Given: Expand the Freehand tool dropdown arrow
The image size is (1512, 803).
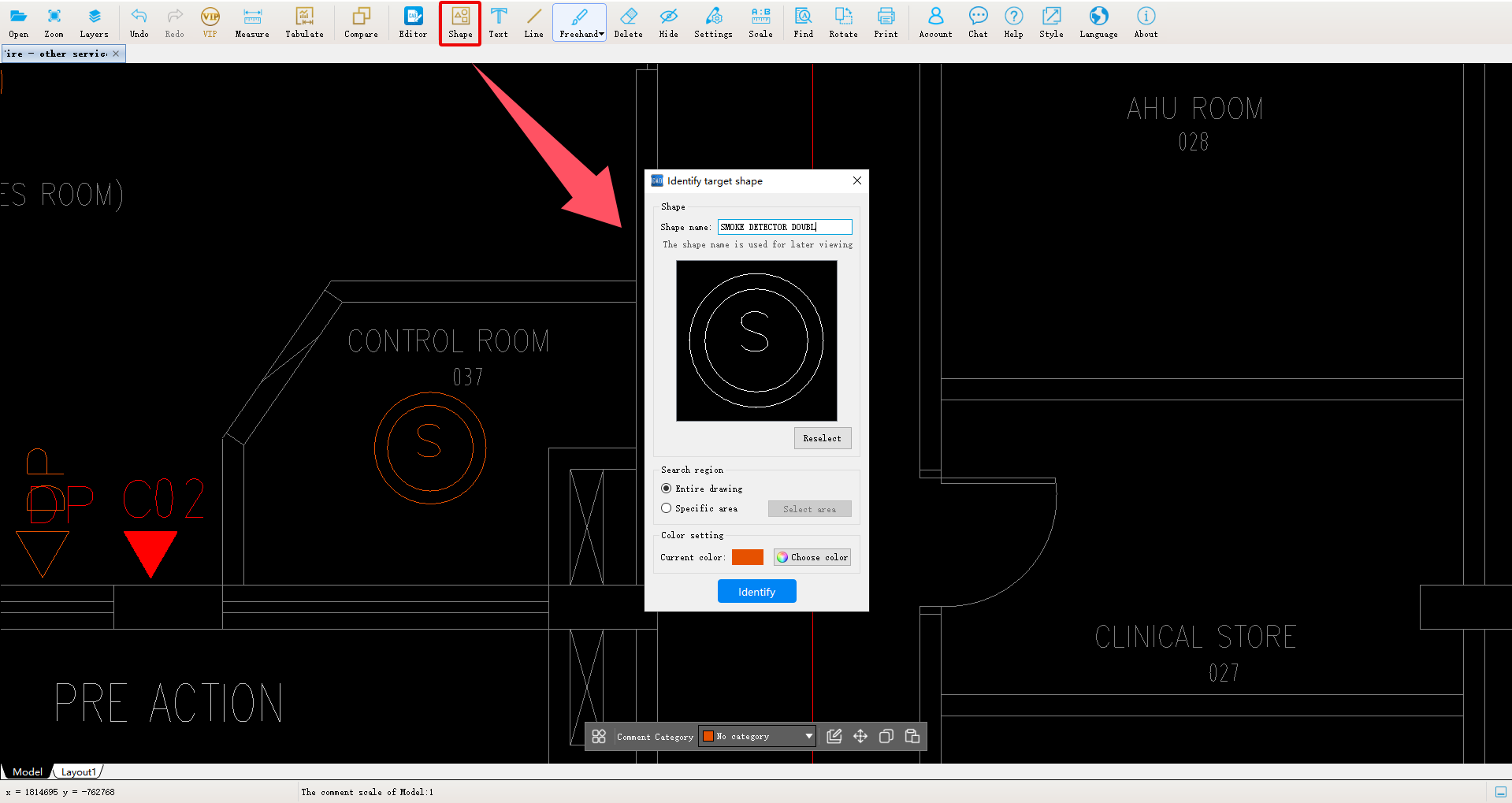Looking at the screenshot, I should click(x=601, y=34).
